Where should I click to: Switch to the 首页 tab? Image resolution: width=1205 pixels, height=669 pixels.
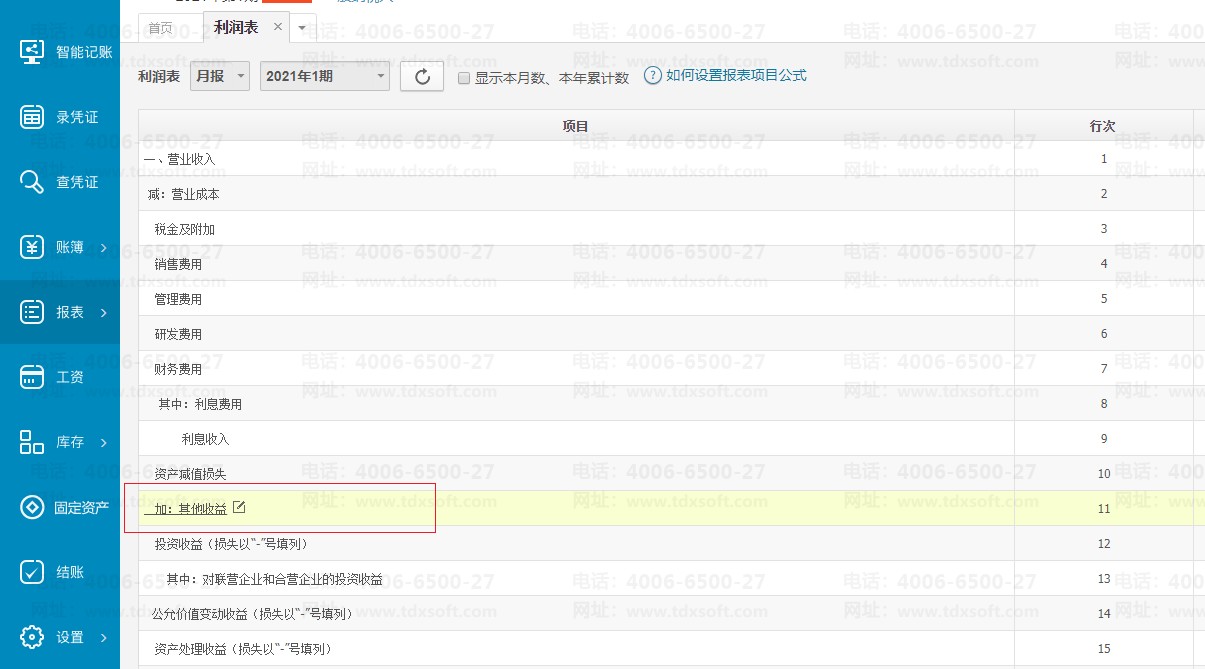[160, 28]
